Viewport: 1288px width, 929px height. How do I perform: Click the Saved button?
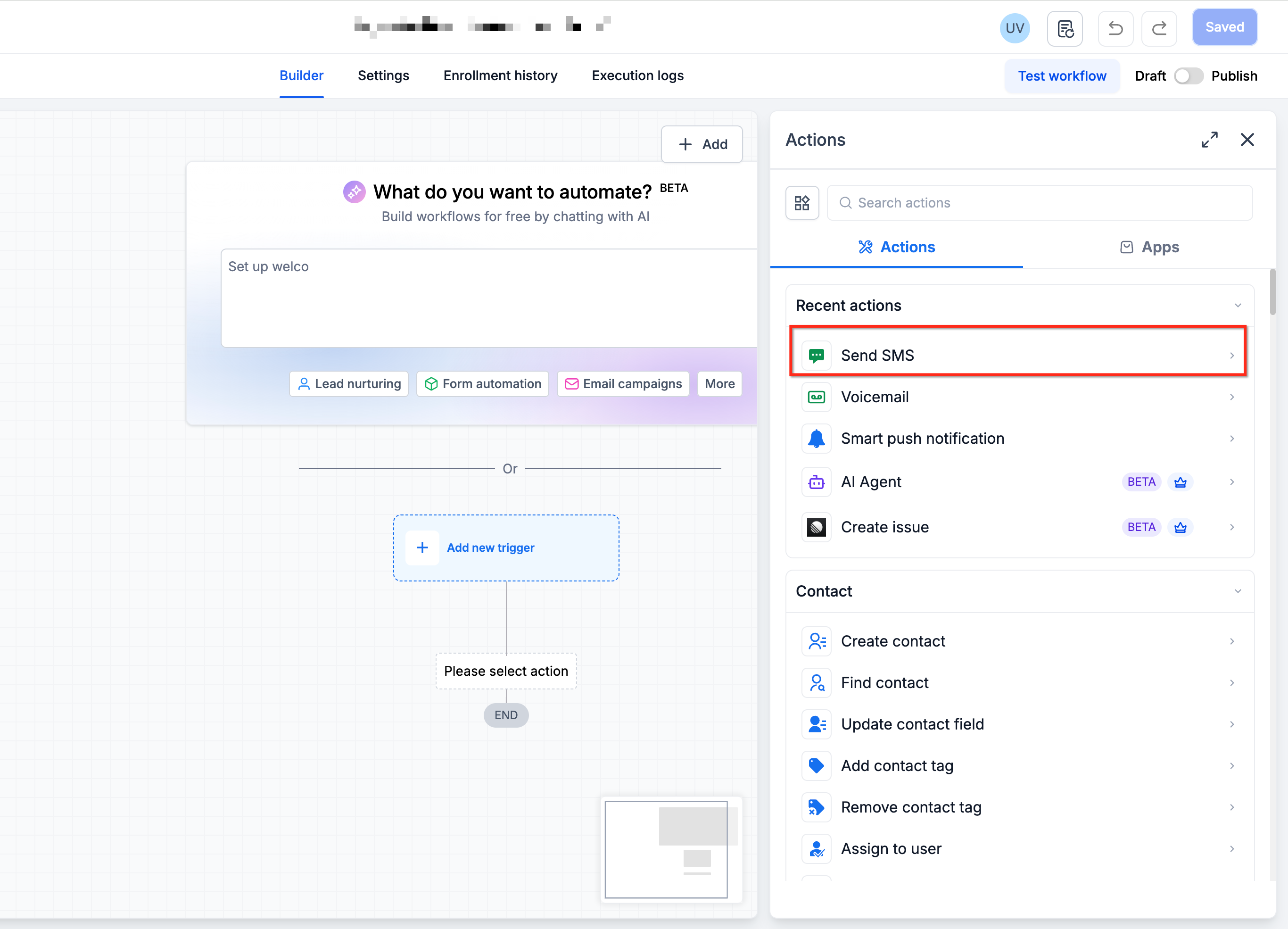click(1224, 27)
